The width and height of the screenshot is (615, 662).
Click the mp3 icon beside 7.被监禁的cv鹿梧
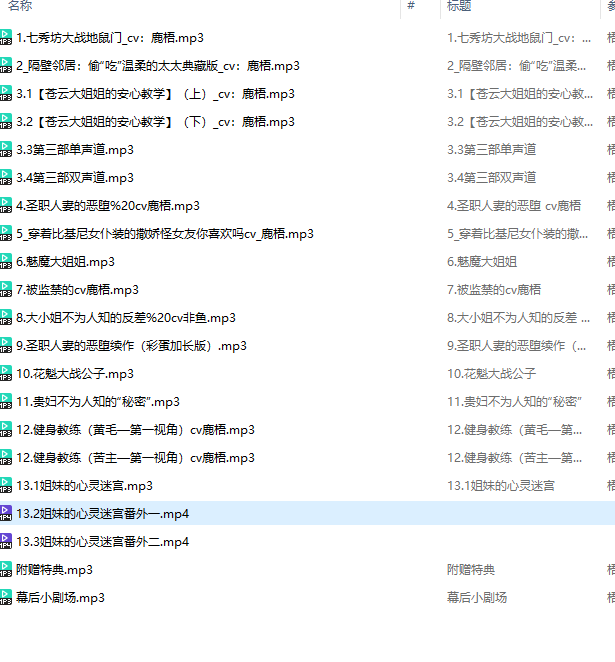tap(6, 289)
